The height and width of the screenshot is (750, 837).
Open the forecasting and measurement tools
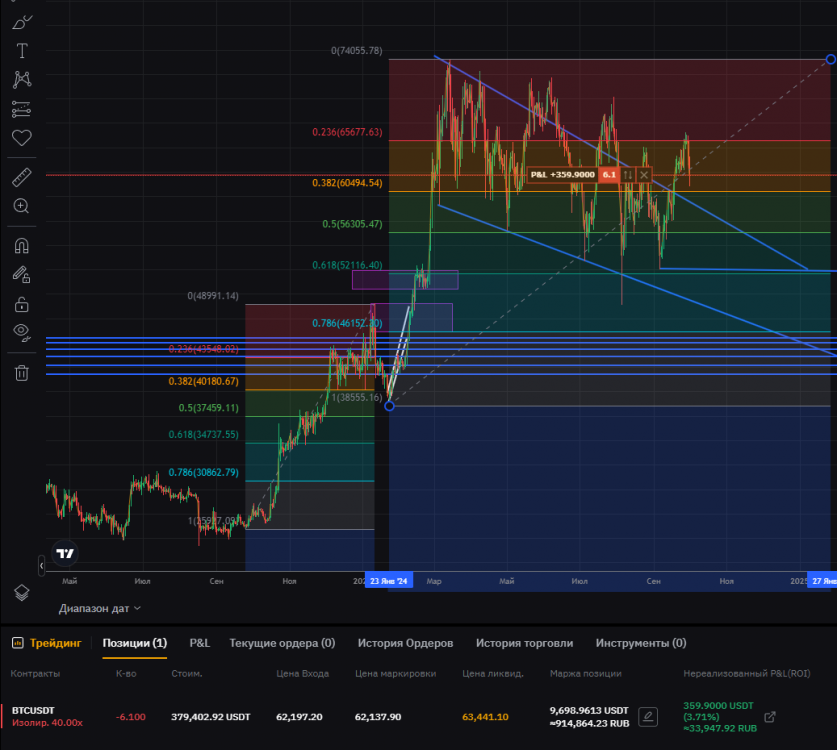[x=21, y=109]
